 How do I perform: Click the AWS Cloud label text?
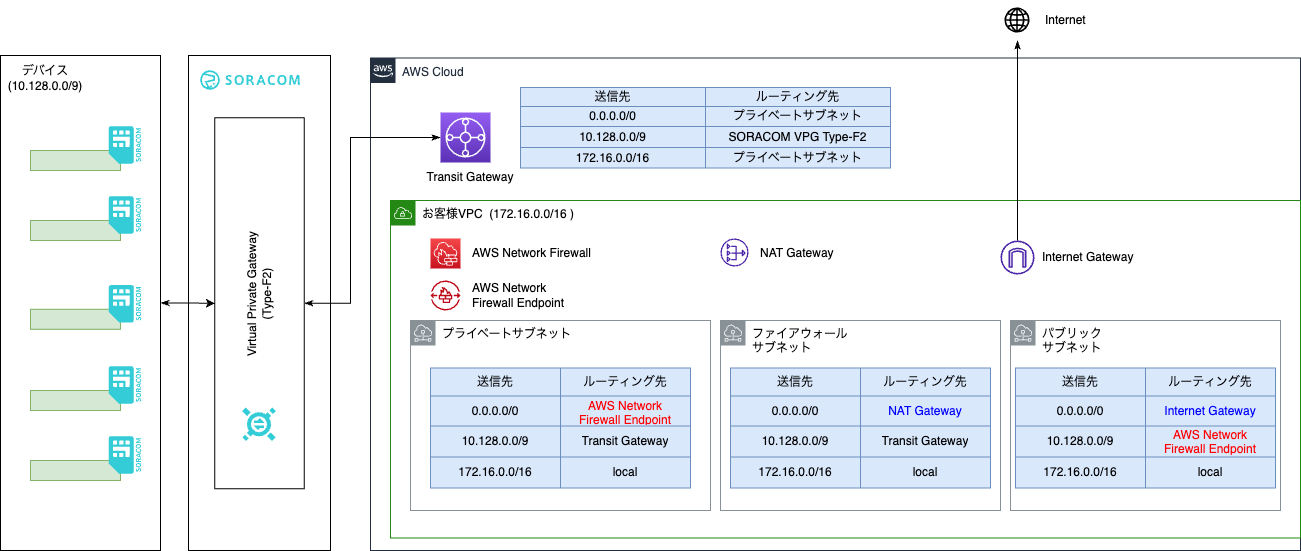433,72
